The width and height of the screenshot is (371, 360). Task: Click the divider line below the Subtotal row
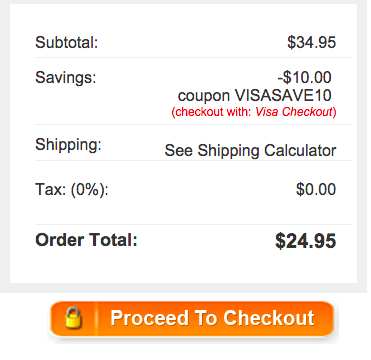pos(193,57)
